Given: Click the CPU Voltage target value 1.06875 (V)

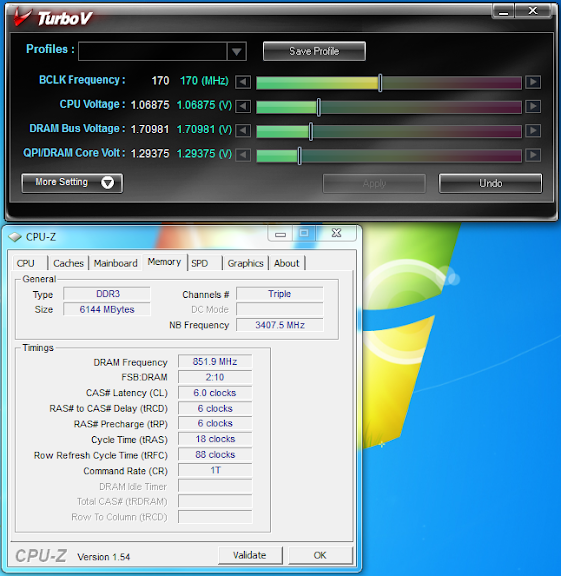Looking at the screenshot, I should pos(204,105).
